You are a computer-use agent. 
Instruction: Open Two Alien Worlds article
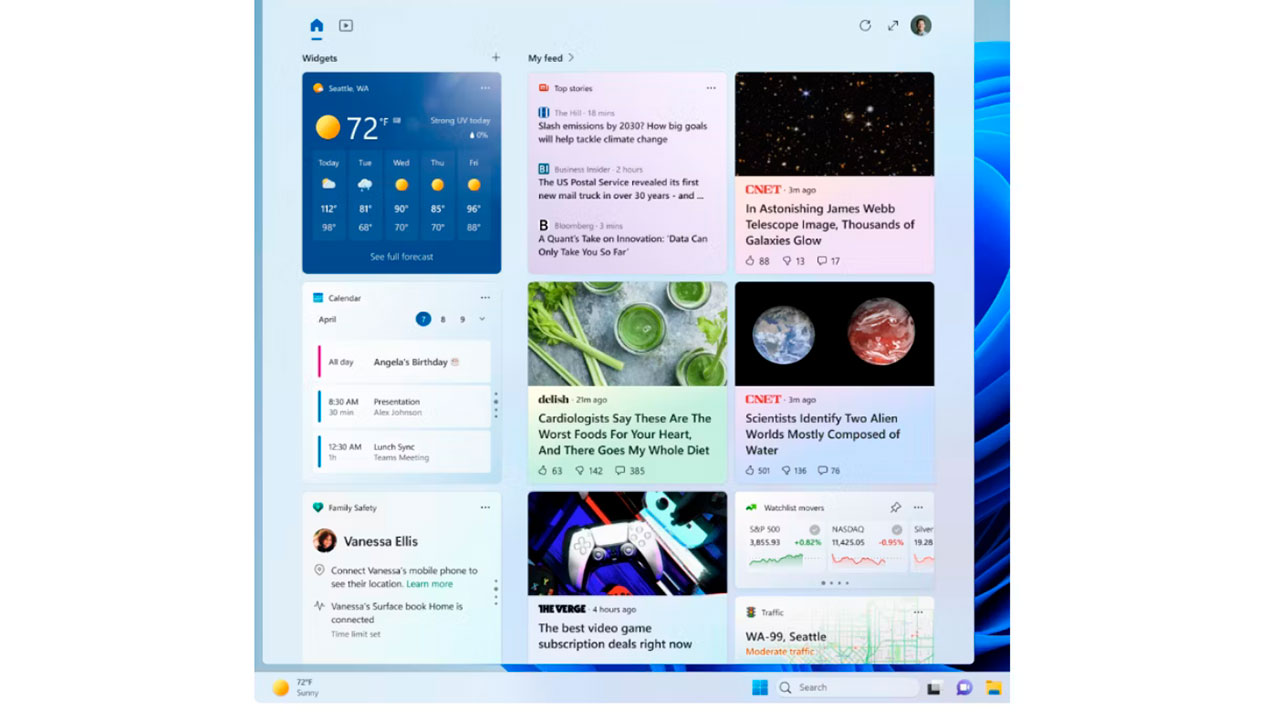coord(823,434)
